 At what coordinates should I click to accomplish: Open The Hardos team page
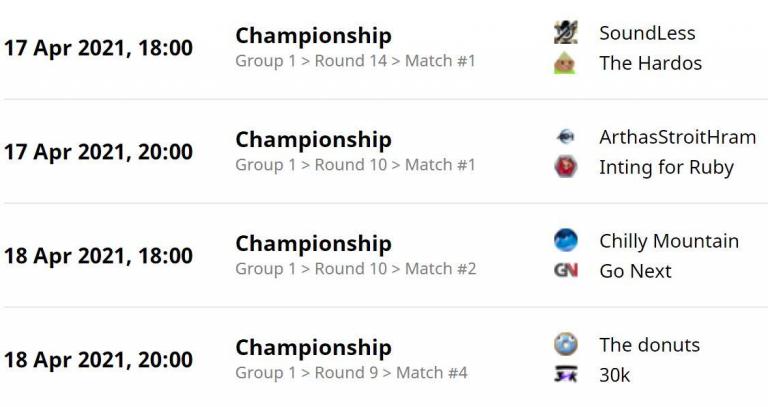pos(650,63)
